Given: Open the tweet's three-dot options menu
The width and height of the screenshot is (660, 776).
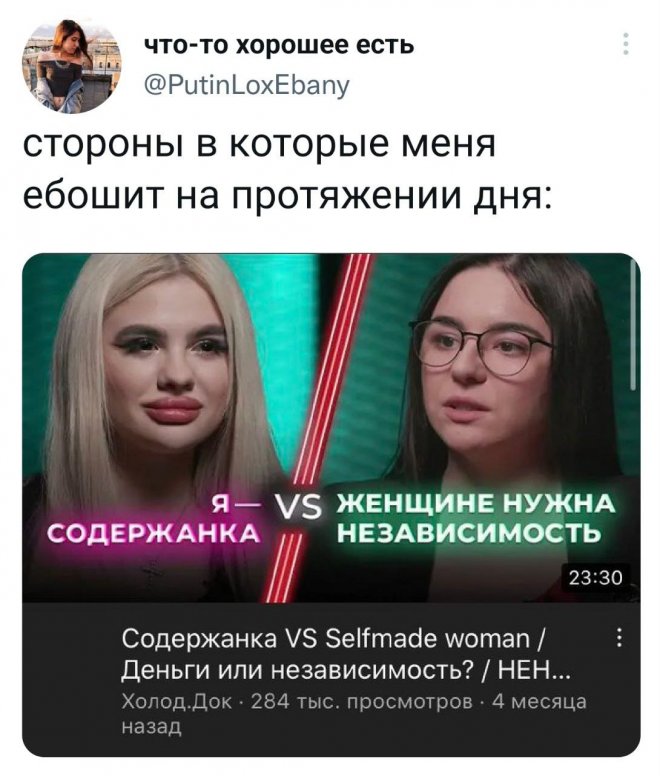Looking at the screenshot, I should tap(626, 44).
